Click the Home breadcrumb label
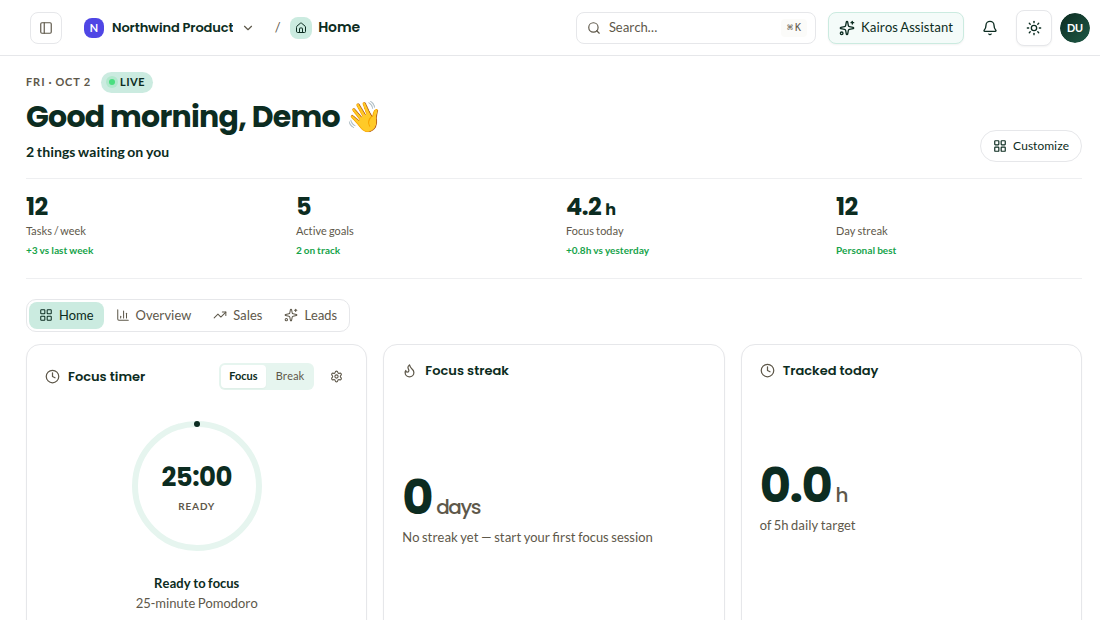 point(339,27)
